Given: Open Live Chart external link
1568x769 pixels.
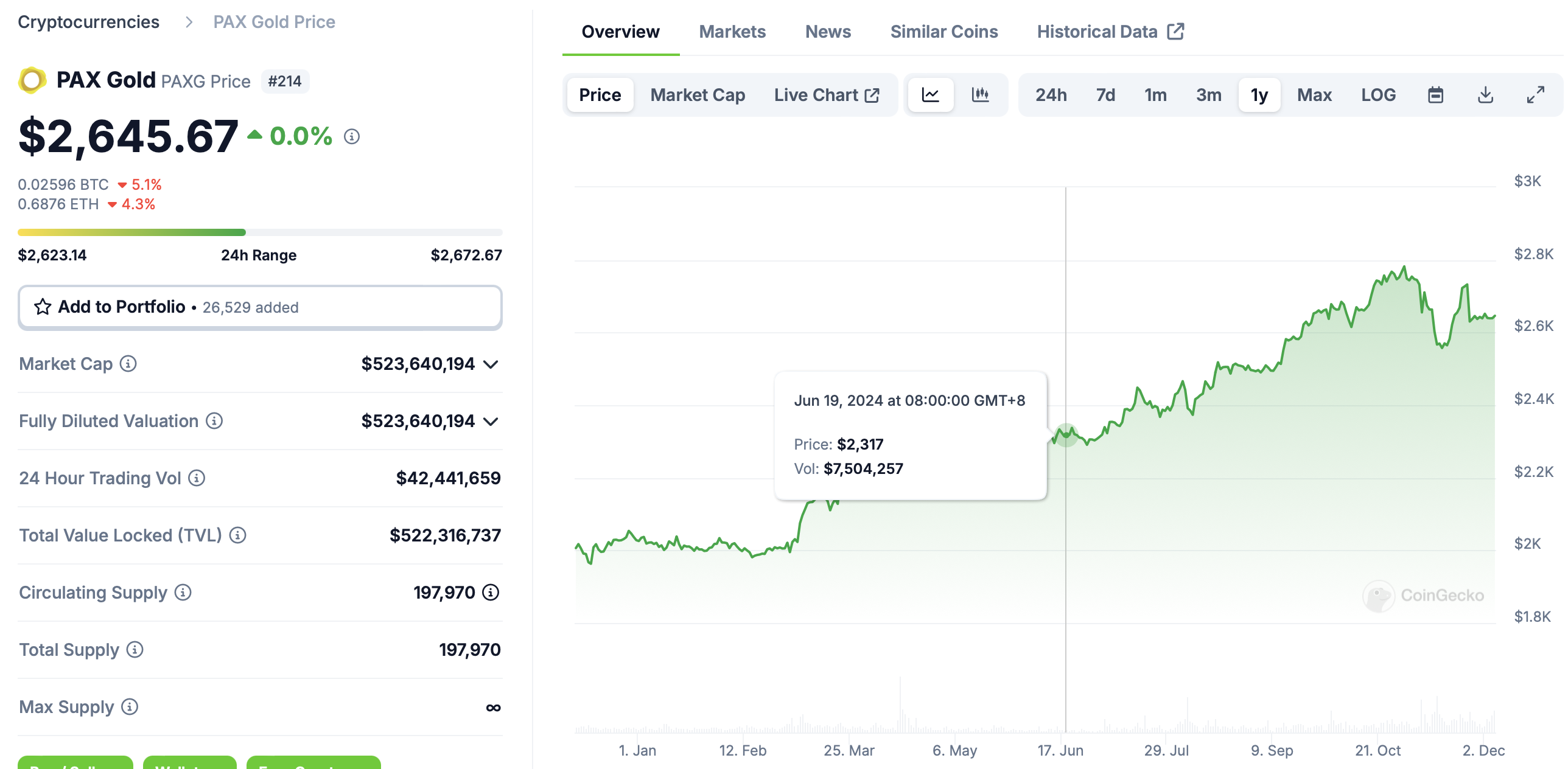Looking at the screenshot, I should pos(826,95).
